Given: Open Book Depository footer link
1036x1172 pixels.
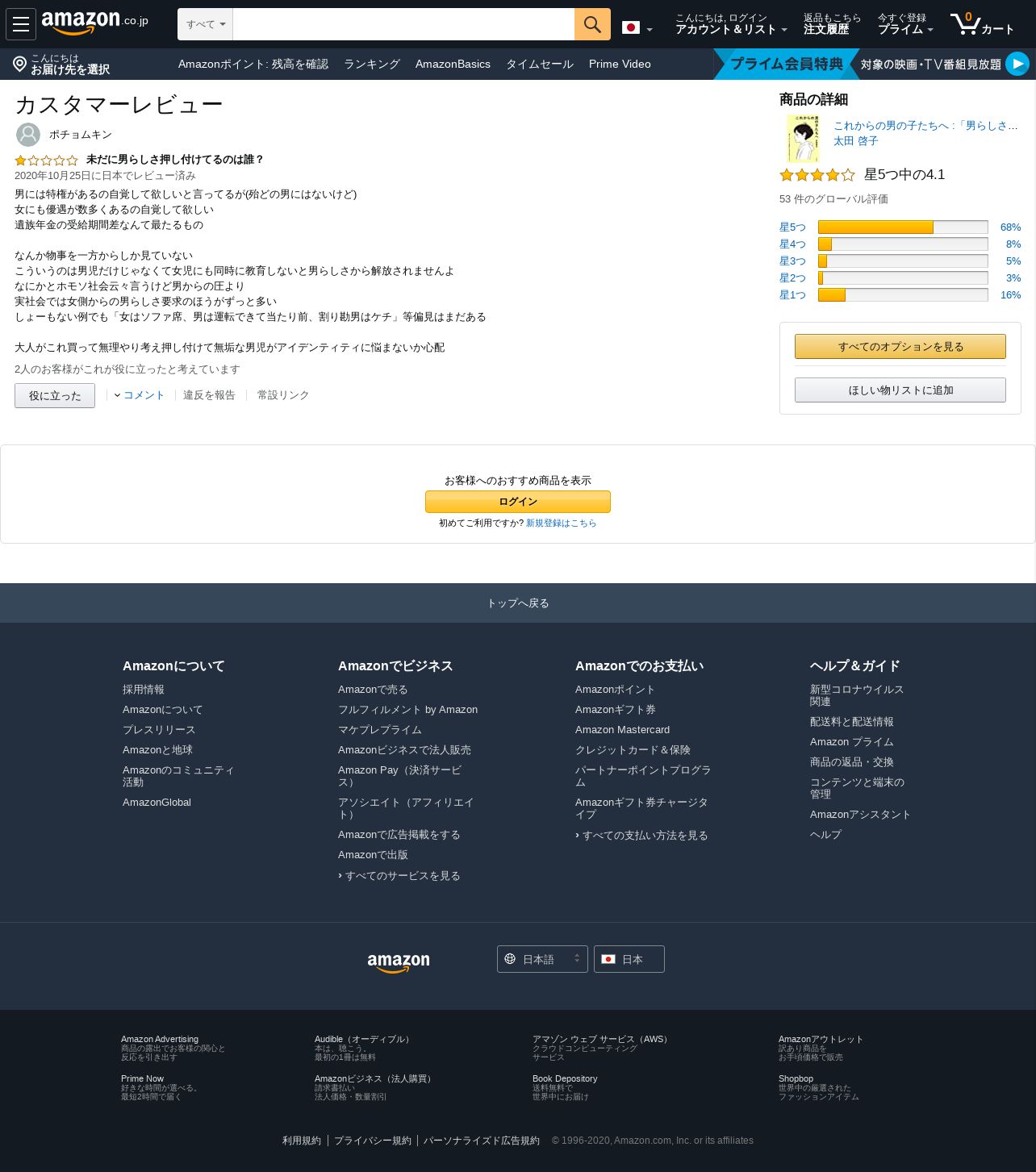Looking at the screenshot, I should (565, 1079).
